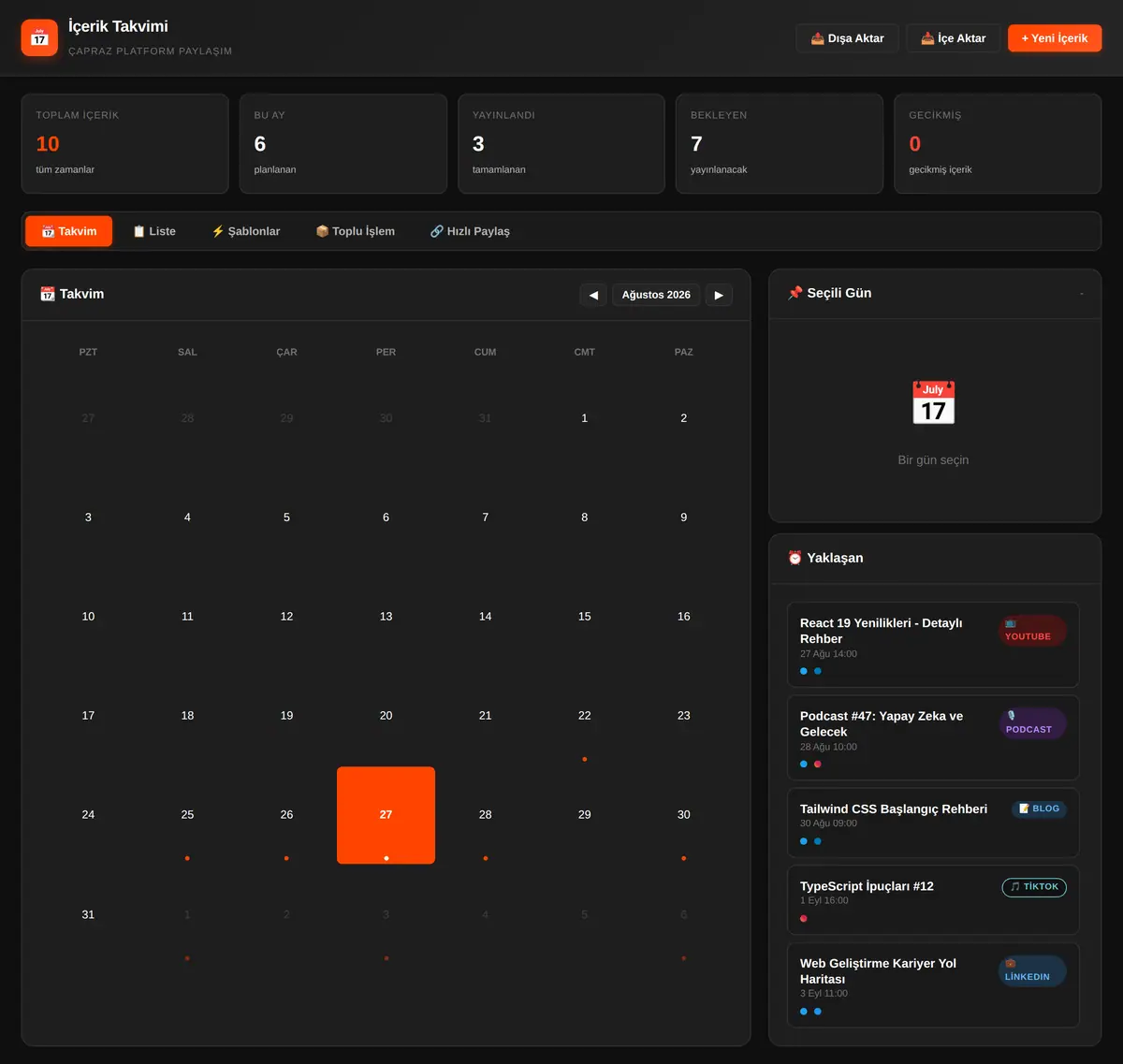Go to the next month arrow

(x=719, y=295)
